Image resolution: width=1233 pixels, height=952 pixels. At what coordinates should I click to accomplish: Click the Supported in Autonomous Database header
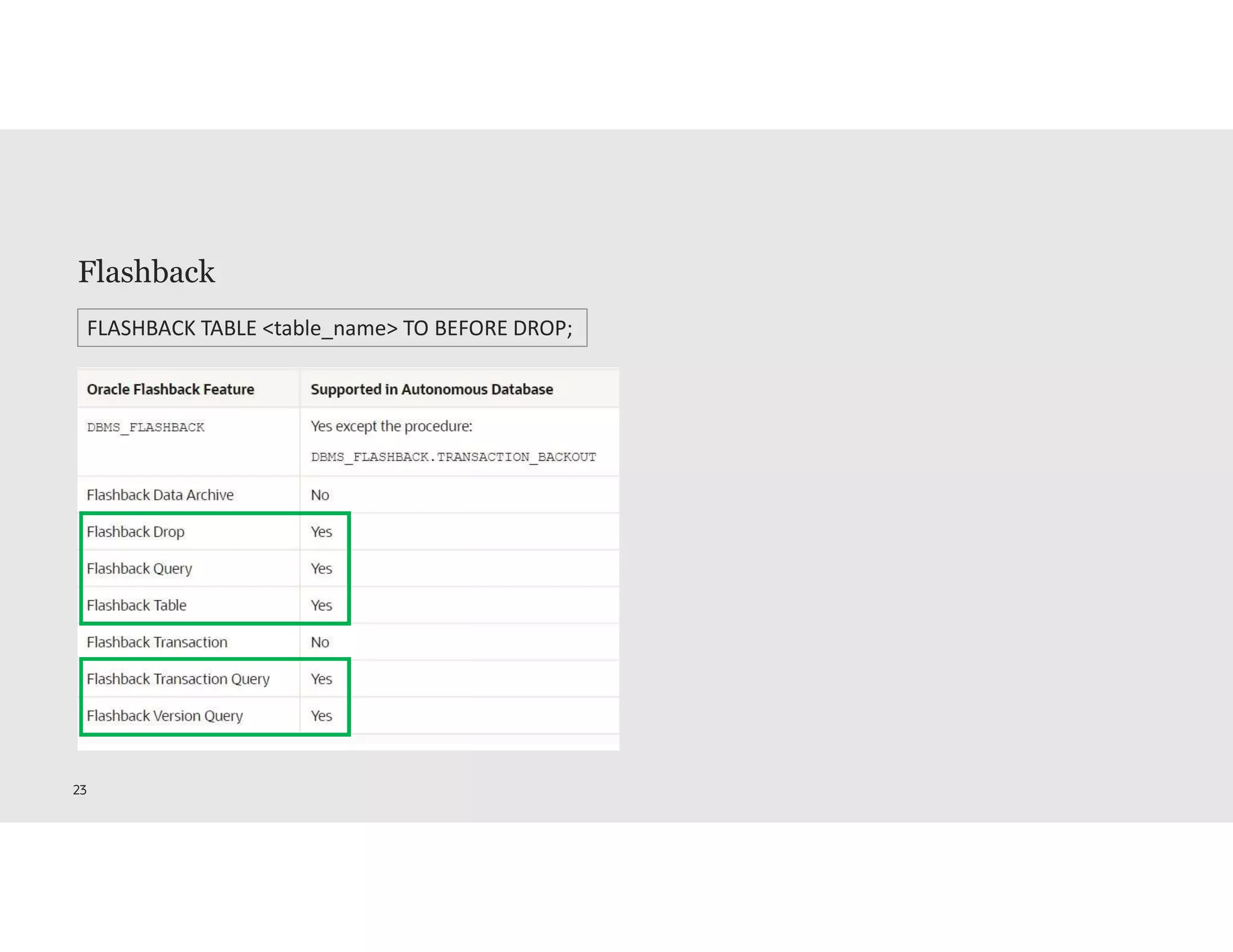tap(431, 389)
